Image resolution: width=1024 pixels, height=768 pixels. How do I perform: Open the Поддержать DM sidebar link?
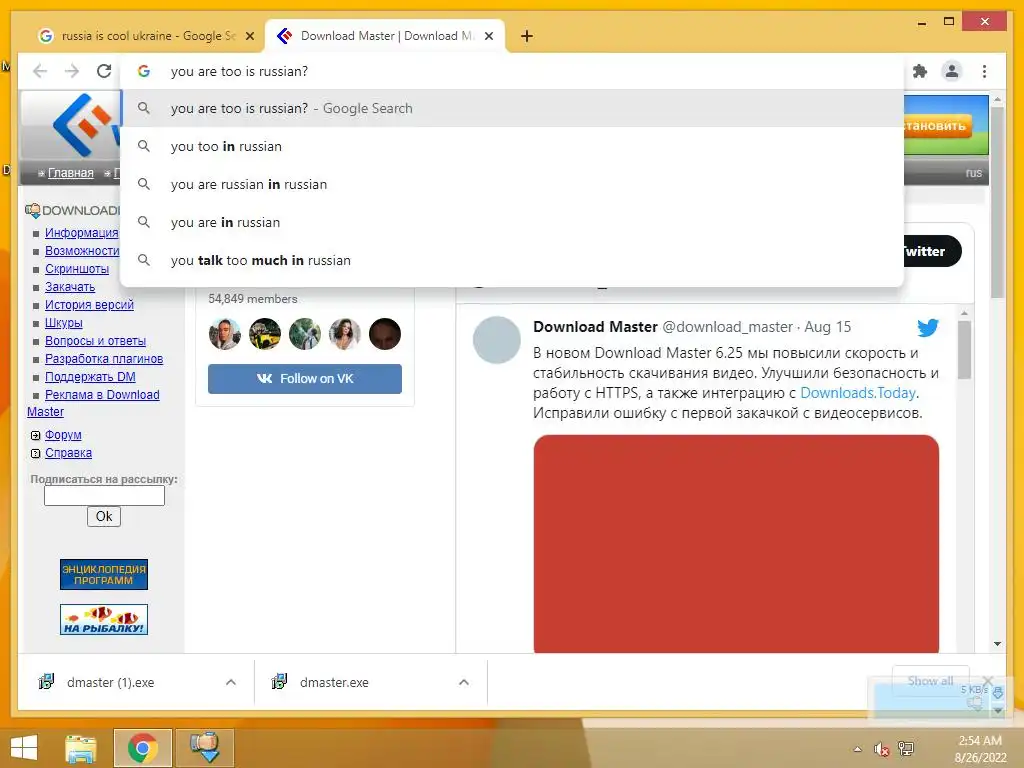tap(90, 377)
